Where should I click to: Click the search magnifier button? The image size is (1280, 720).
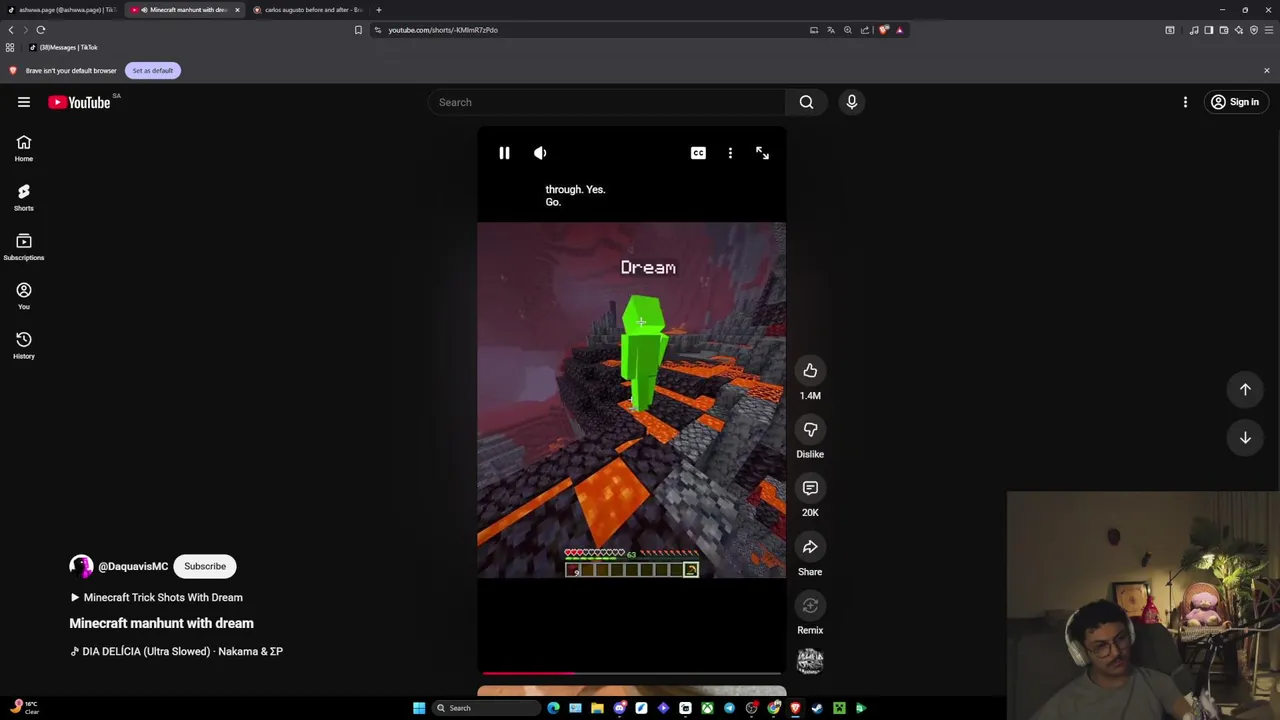tap(806, 102)
